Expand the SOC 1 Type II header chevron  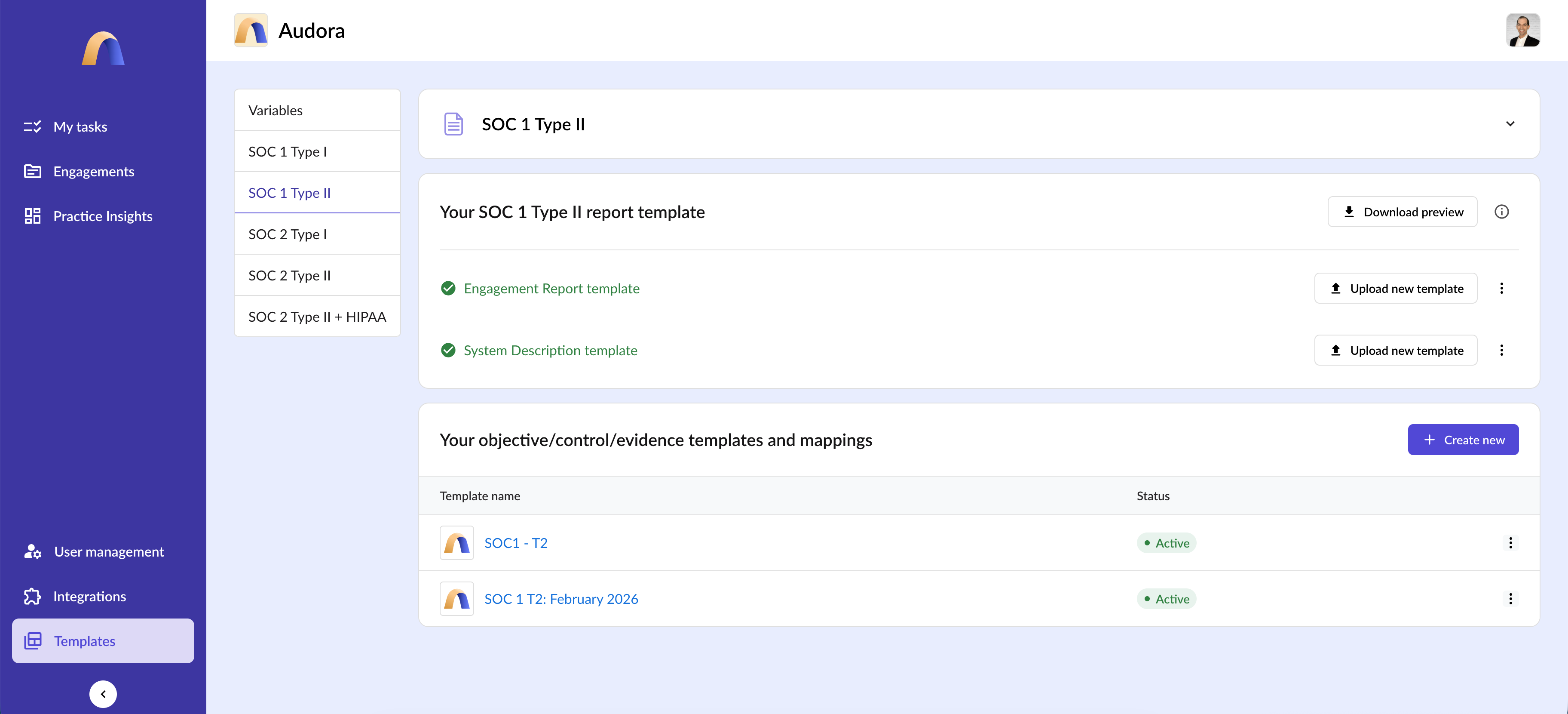tap(1510, 124)
